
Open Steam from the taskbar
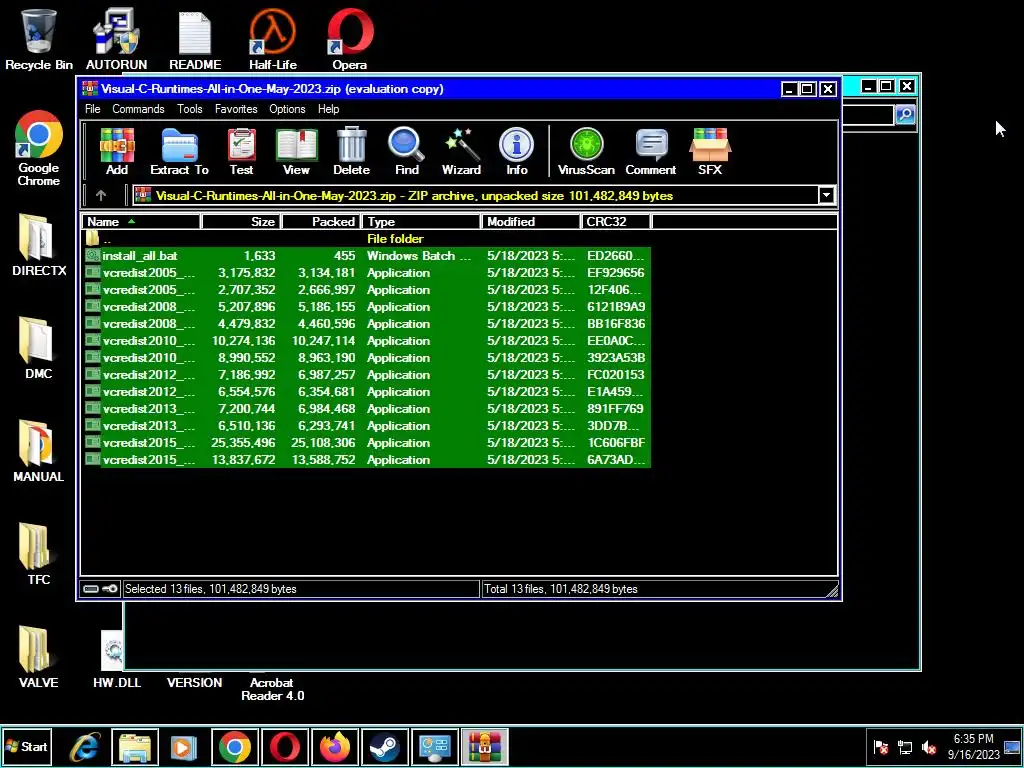click(385, 747)
